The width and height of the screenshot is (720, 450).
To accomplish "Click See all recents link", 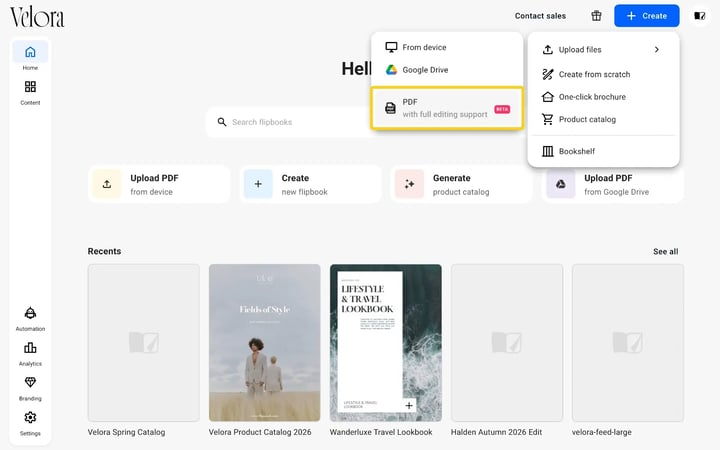I will pyautogui.click(x=665, y=252).
